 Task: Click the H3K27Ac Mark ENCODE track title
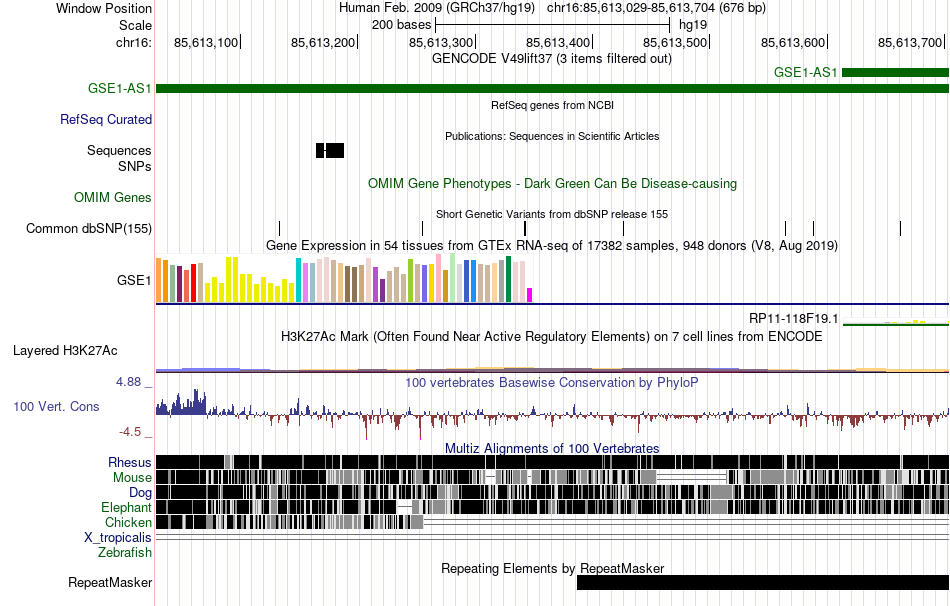(552, 336)
